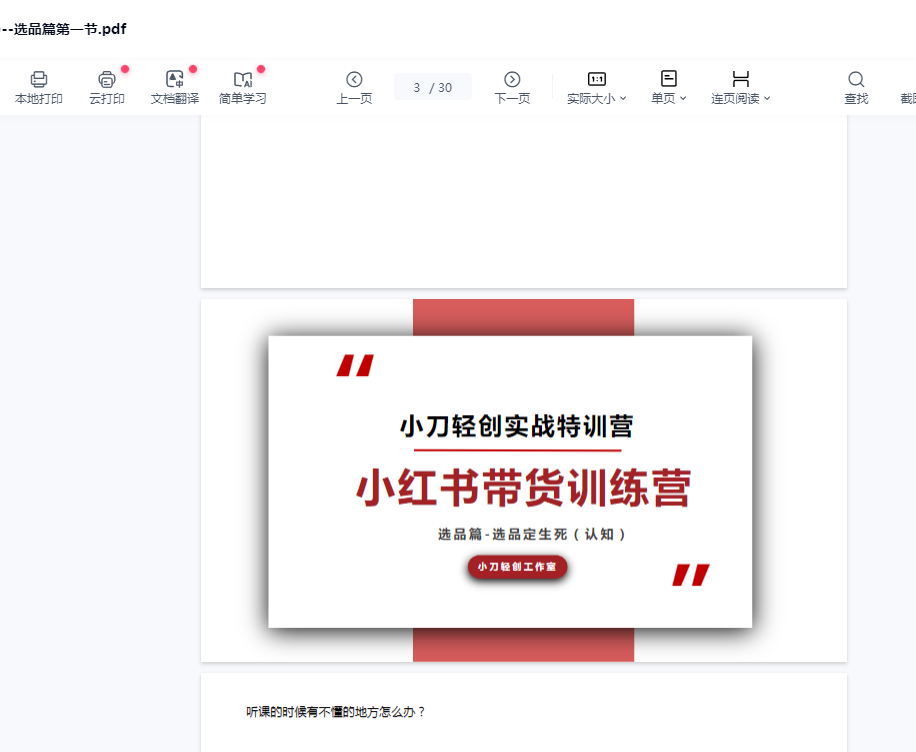The image size is (916, 752).
Task: Go to previous page (上一页)
Action: click(x=354, y=88)
